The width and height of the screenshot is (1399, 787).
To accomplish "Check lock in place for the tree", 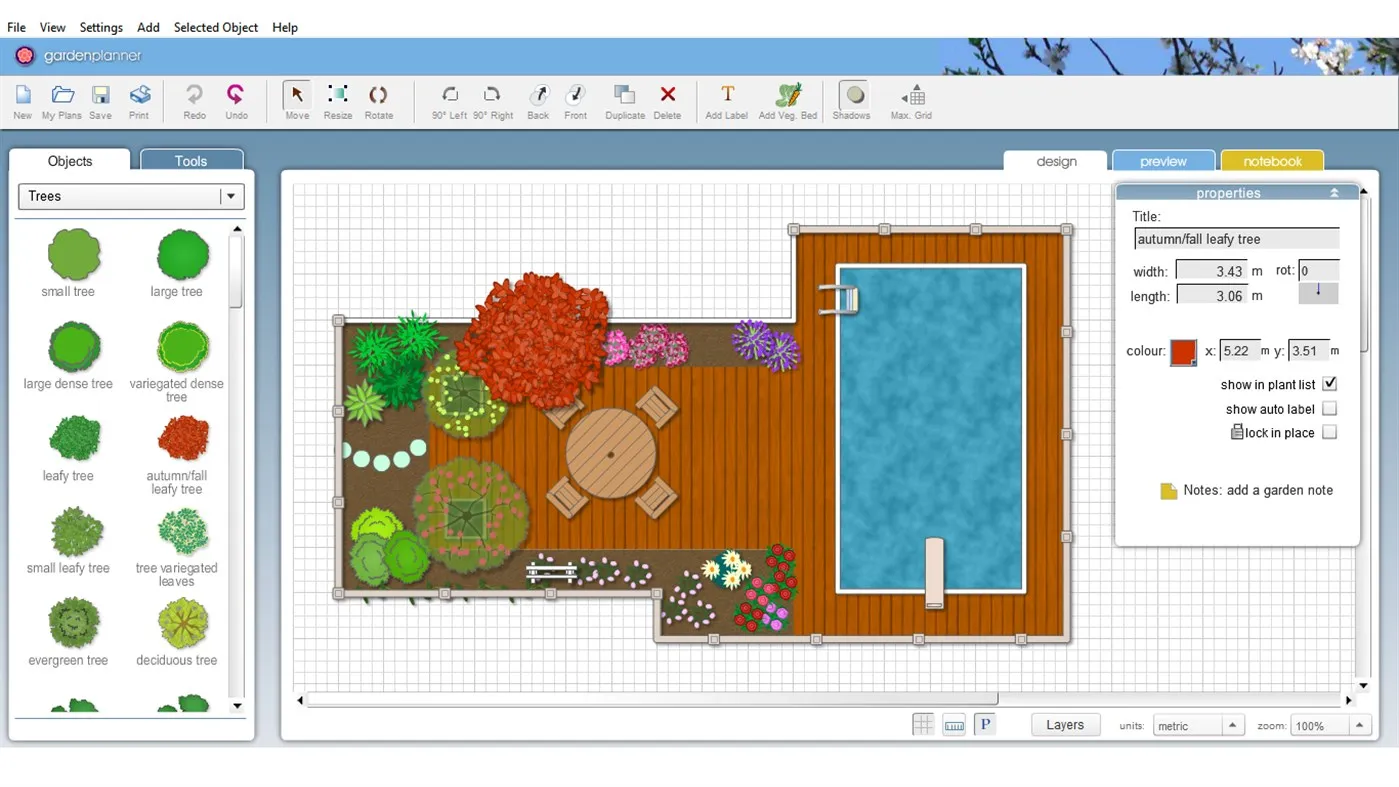I will point(1330,432).
